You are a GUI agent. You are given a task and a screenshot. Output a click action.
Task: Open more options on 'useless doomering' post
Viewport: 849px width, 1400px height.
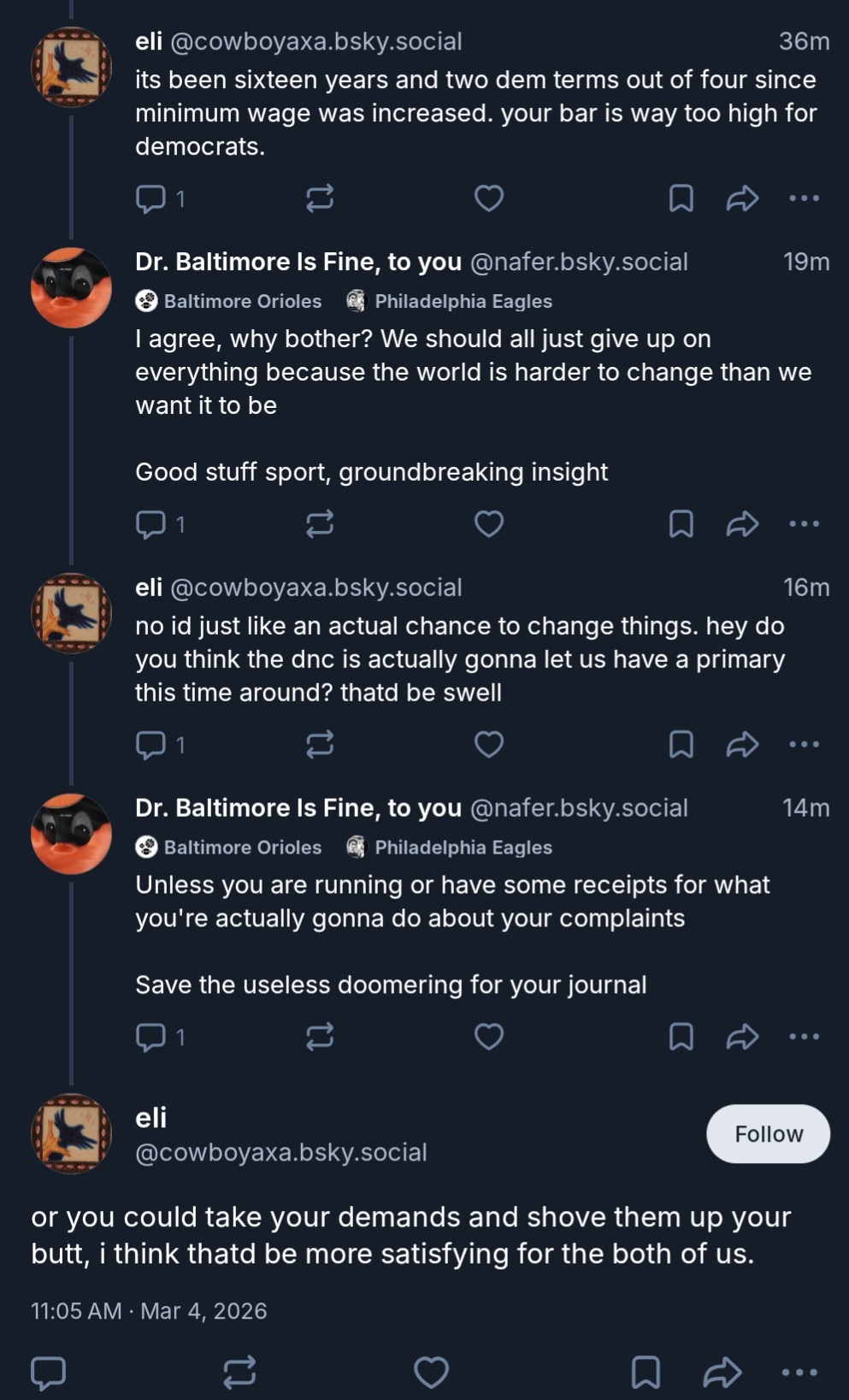pyautogui.click(x=804, y=1037)
